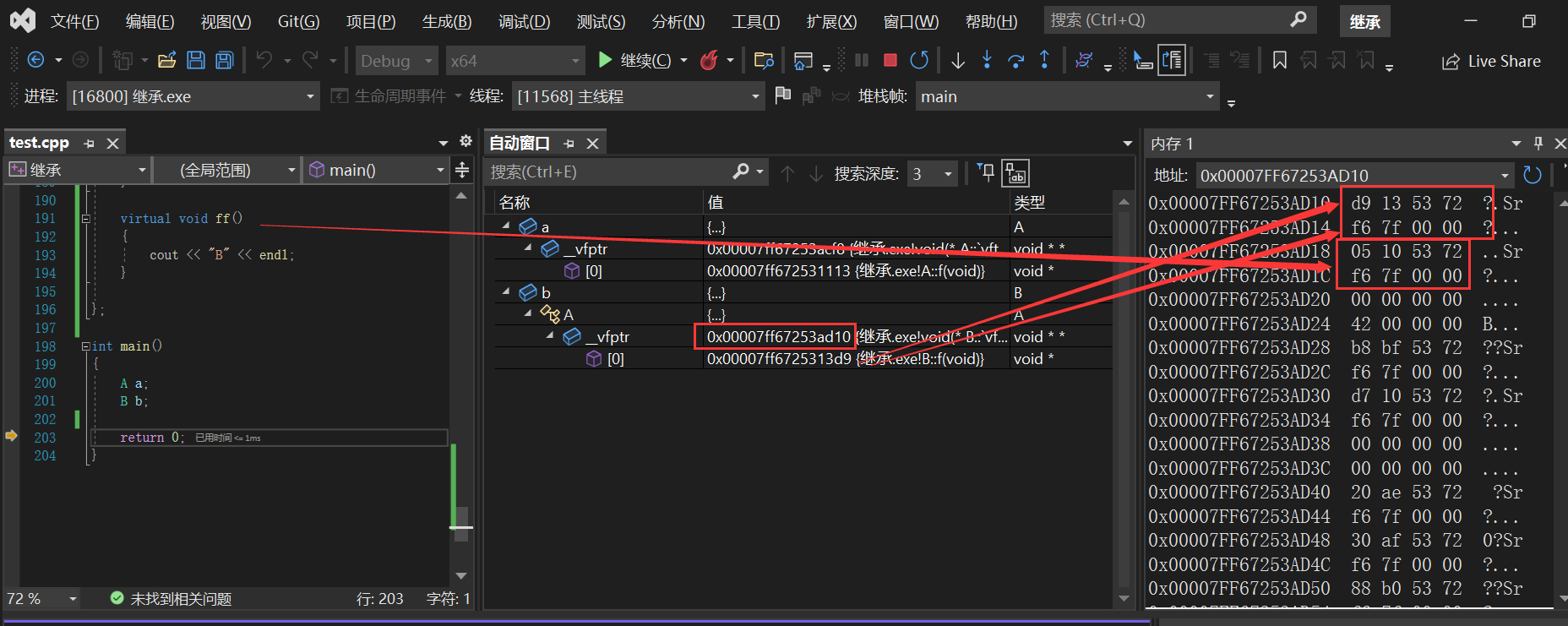Screen dimensions: 1568x626
Task: Open the Git(G) menu
Action: (x=298, y=21)
